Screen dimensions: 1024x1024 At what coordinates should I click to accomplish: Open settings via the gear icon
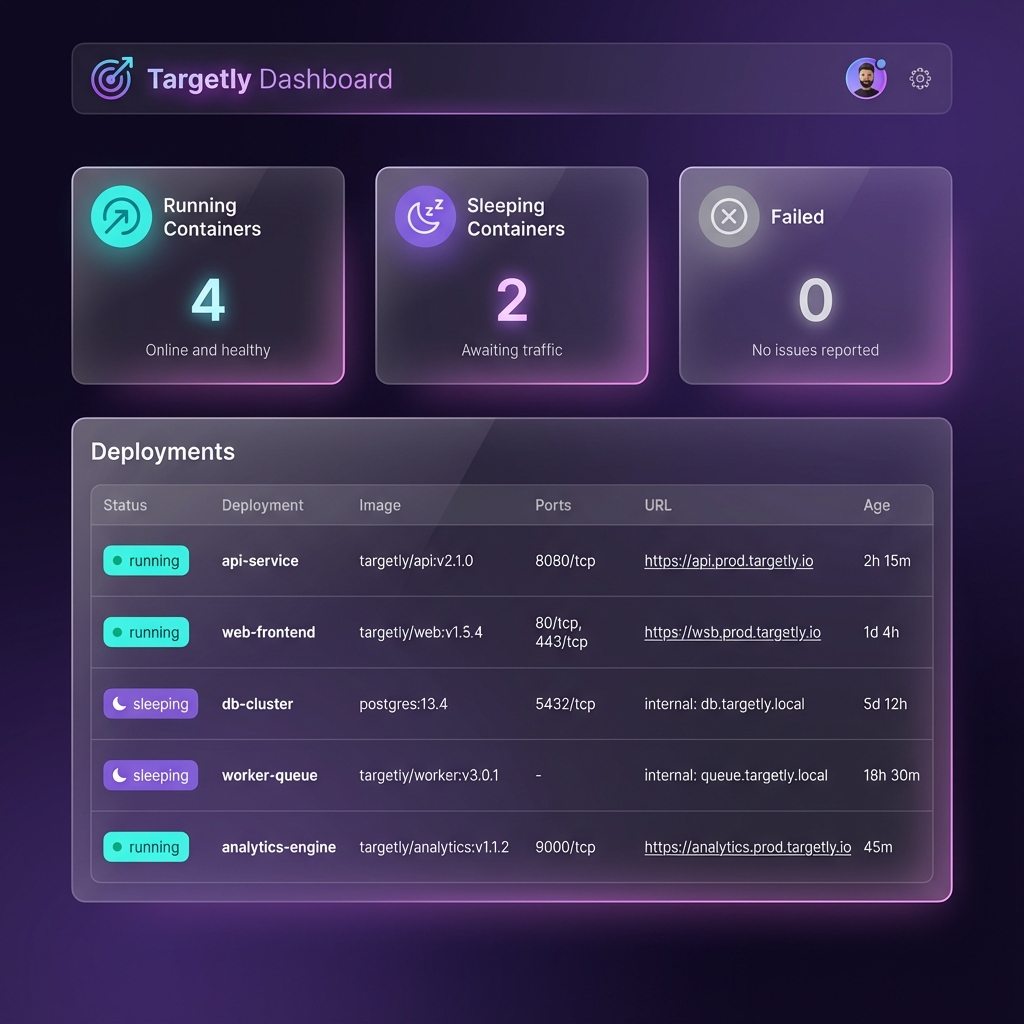click(920, 78)
